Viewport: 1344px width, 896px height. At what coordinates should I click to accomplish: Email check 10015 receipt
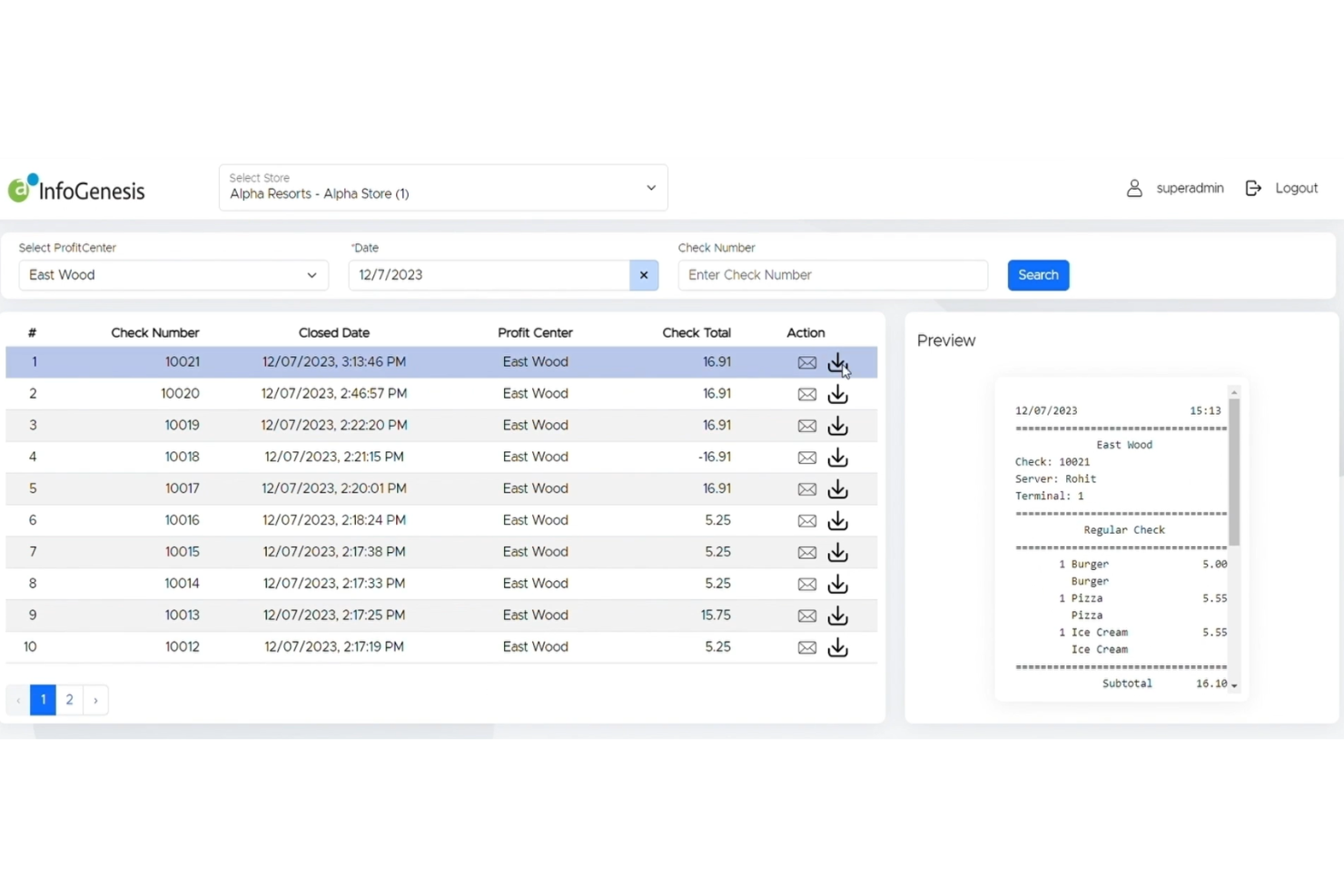point(806,553)
